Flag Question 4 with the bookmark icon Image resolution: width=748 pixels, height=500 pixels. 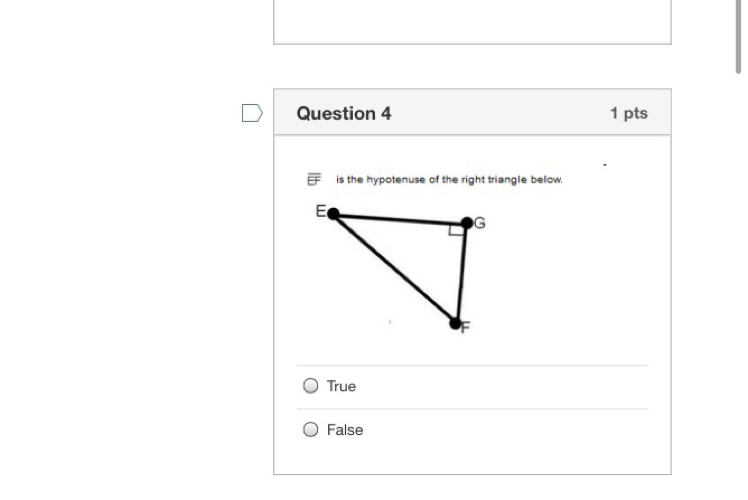coord(252,113)
